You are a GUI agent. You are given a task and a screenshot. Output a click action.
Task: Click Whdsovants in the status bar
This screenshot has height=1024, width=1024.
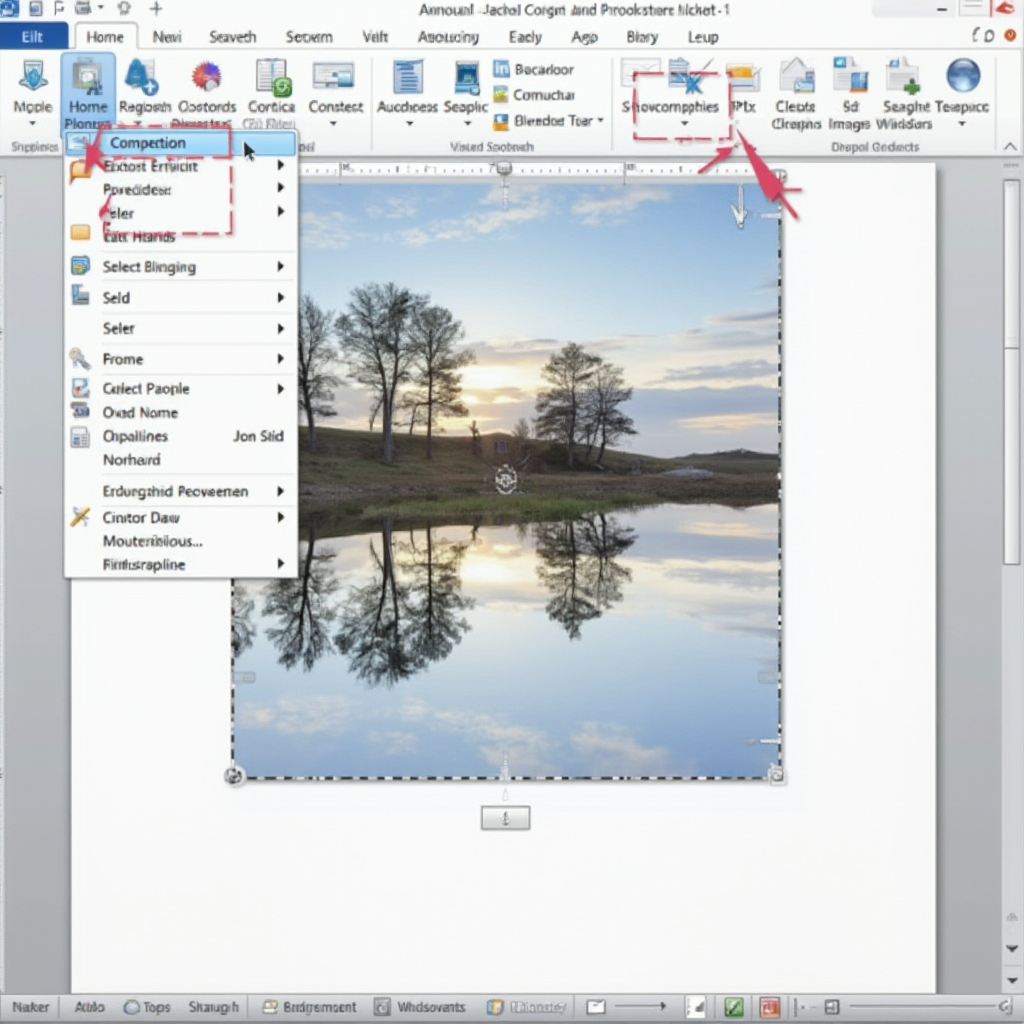[x=423, y=1007]
